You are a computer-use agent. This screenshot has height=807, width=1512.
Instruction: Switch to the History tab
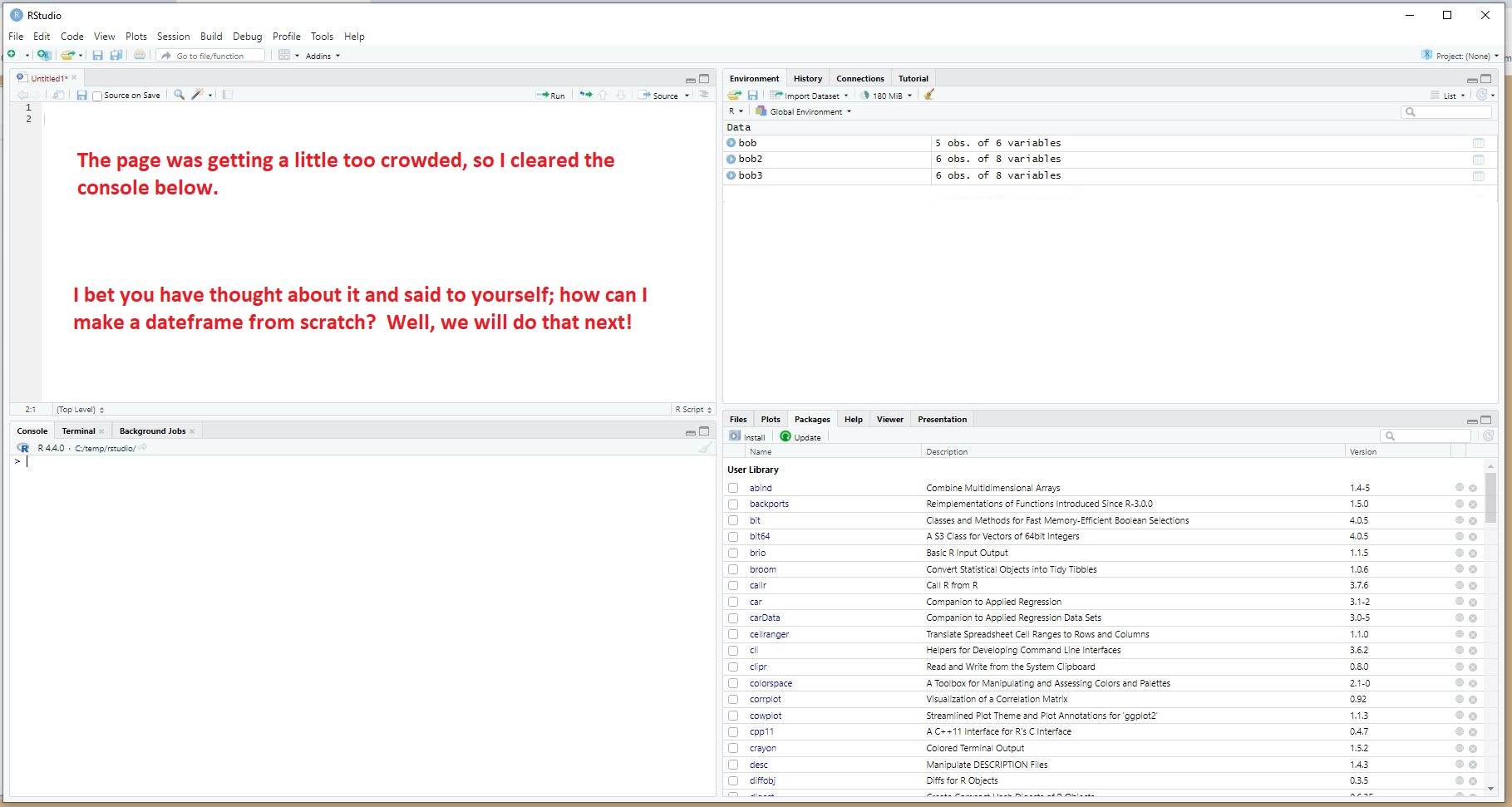[807, 79]
